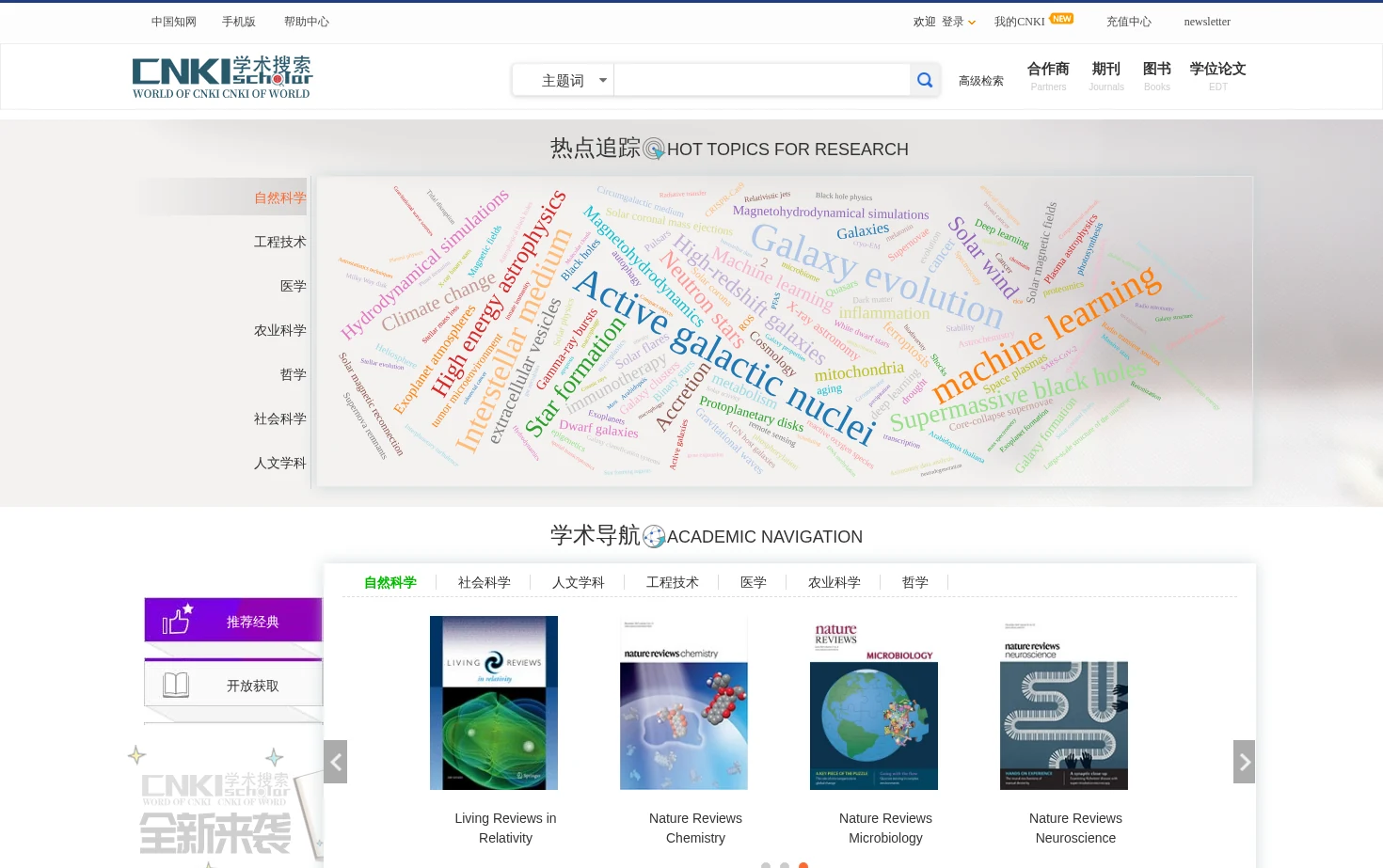Switch to 哲学 academic navigation tab
The image size is (1383, 868).
(915, 582)
